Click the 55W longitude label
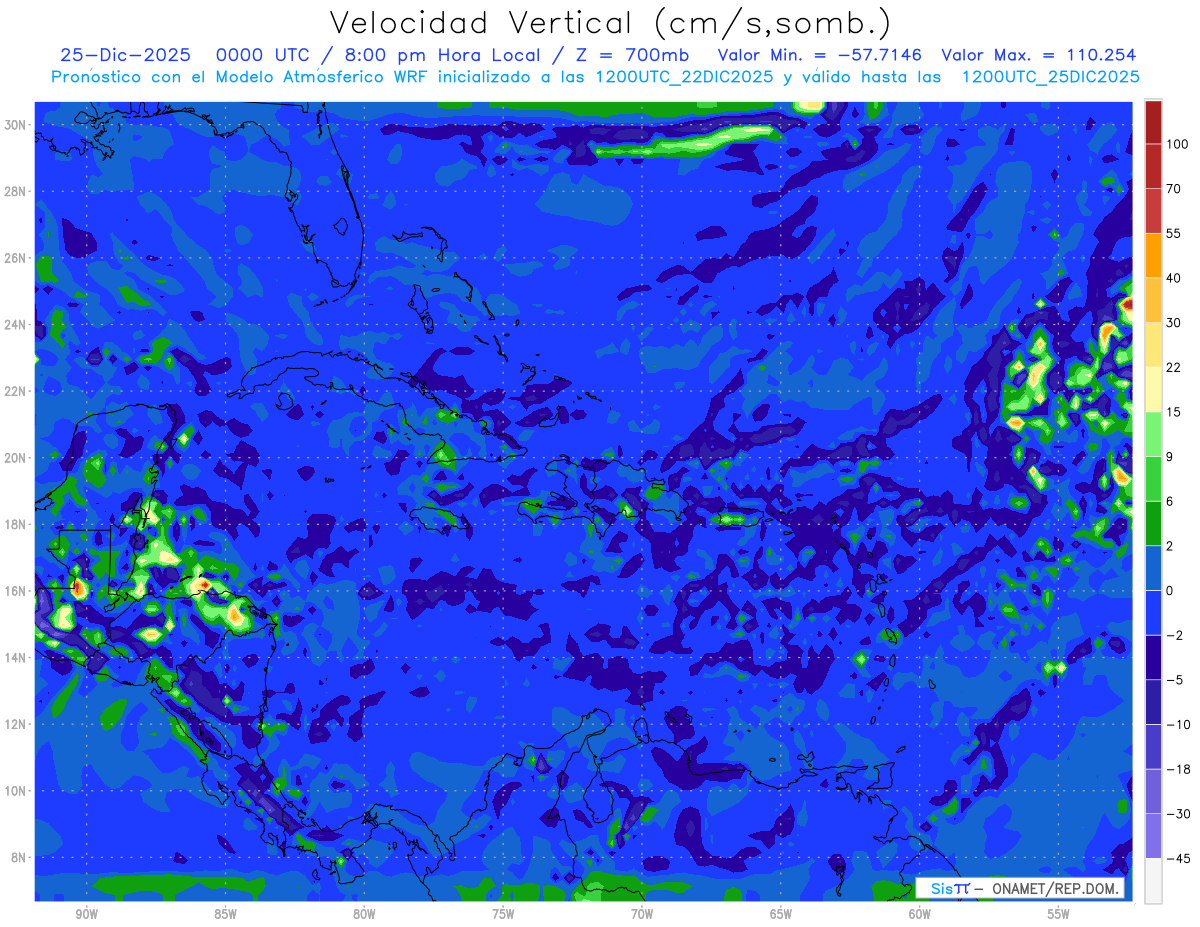1200x927 pixels. pos(1059,914)
